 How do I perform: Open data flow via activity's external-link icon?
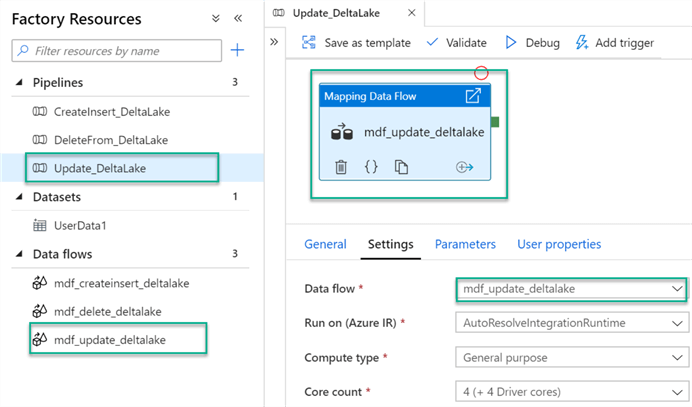tap(473, 96)
